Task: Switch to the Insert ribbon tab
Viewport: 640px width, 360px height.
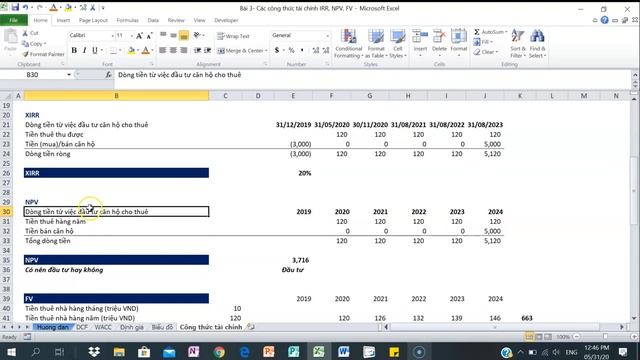Action: pos(63,20)
